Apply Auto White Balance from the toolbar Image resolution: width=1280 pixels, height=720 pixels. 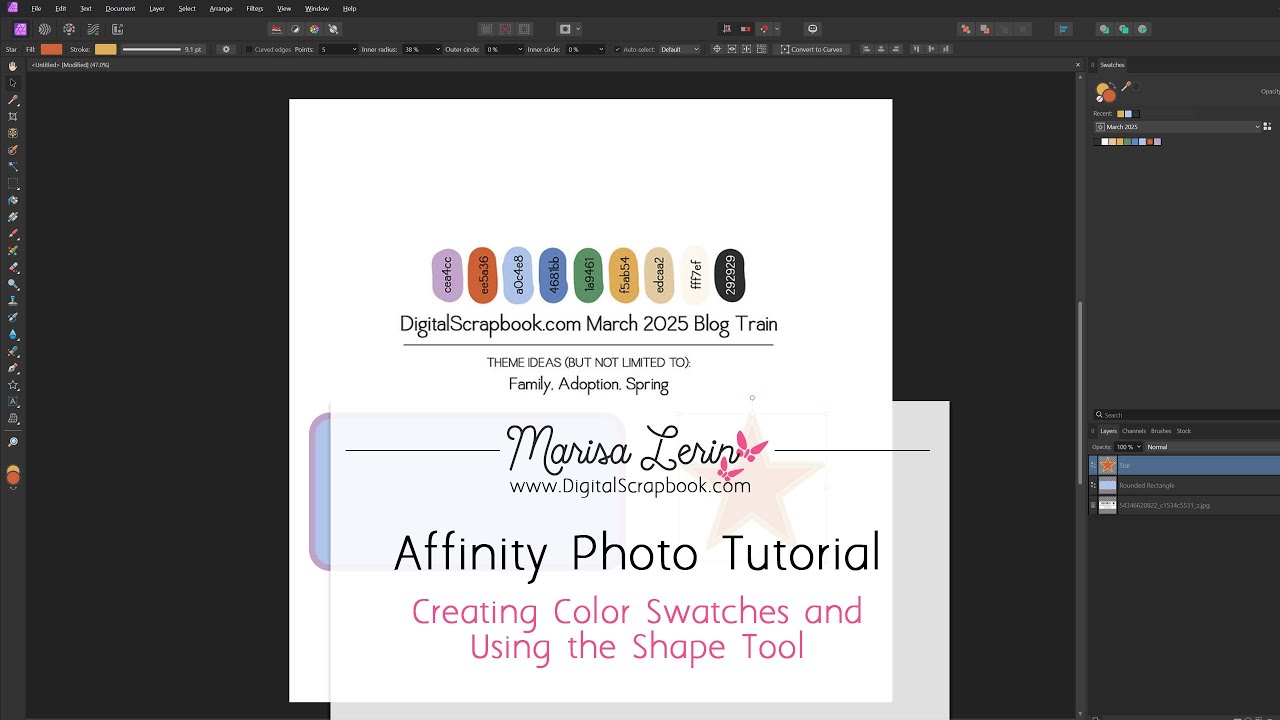pos(334,29)
